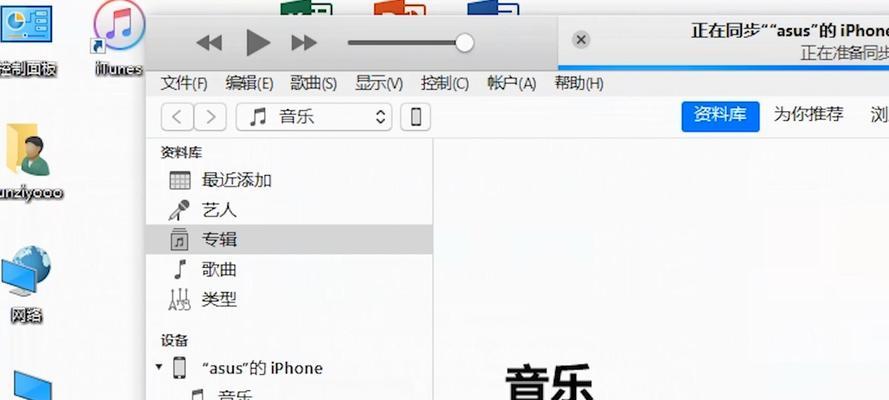This screenshot has height=400, width=889.
Task: Go forward with right arrow button
Action: [210, 117]
